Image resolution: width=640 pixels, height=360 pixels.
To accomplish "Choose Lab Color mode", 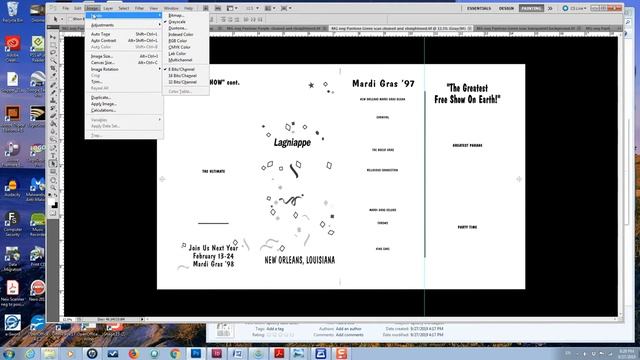I will coord(177,53).
